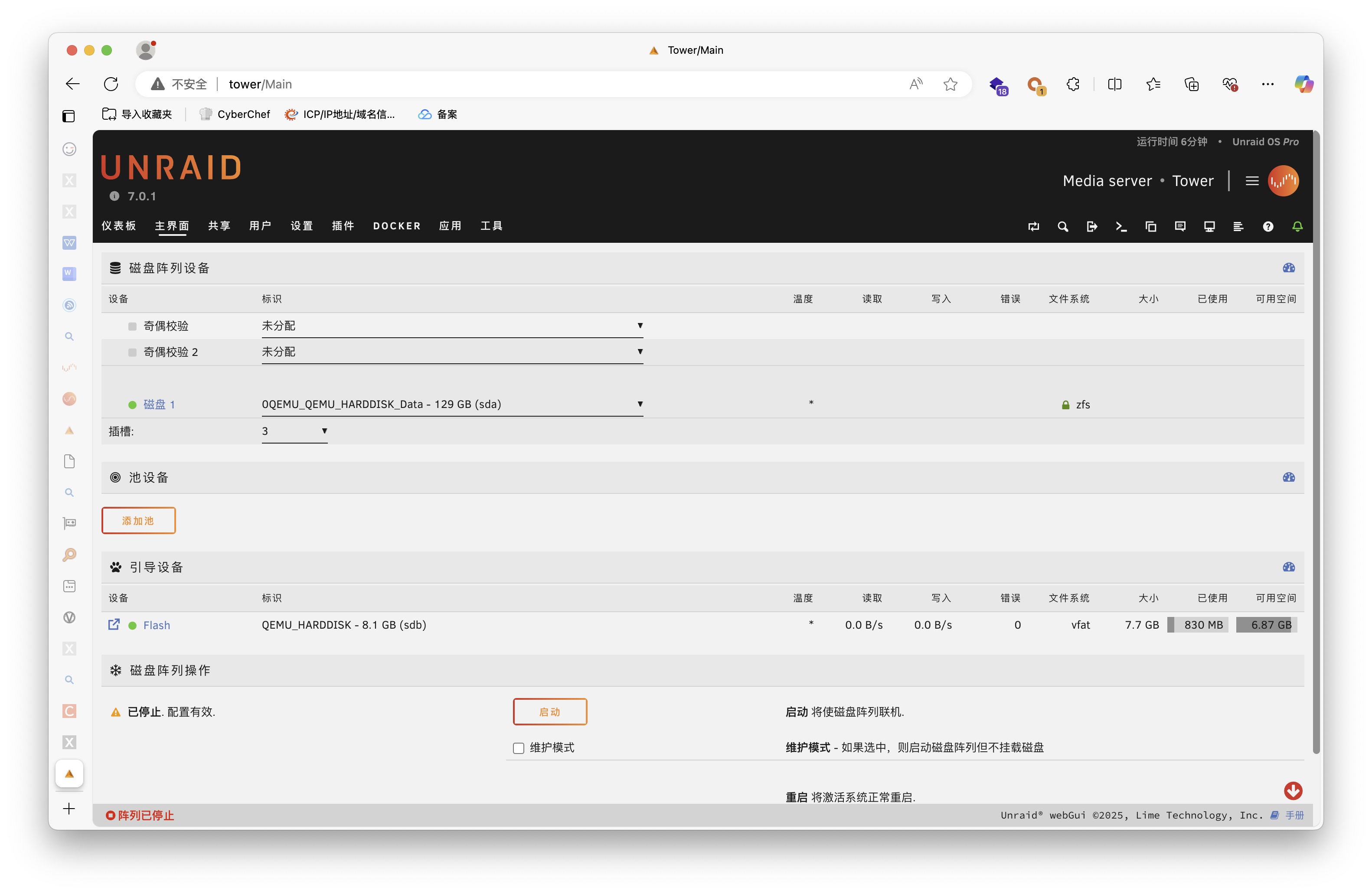Click the red scroll-down arrow icon

point(1293,791)
